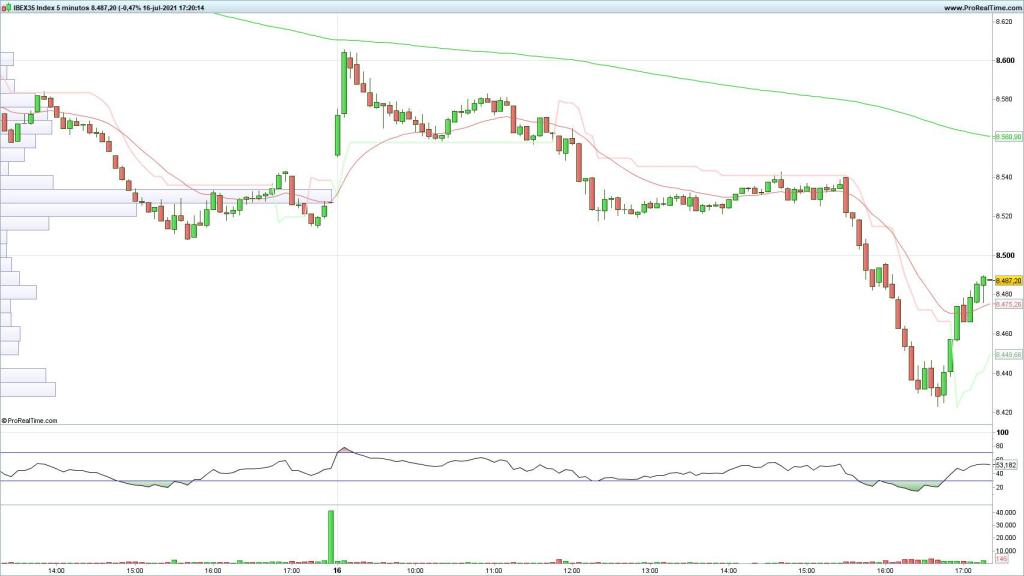Click the 53,182 oscillator value label
1024x576 pixels.
pos(1006,465)
